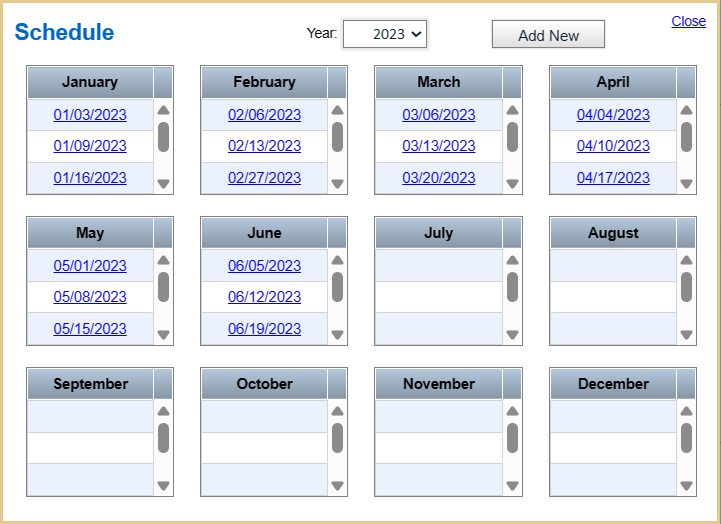Click the scroll up arrow in February list
The image size is (721, 524).
point(338,110)
